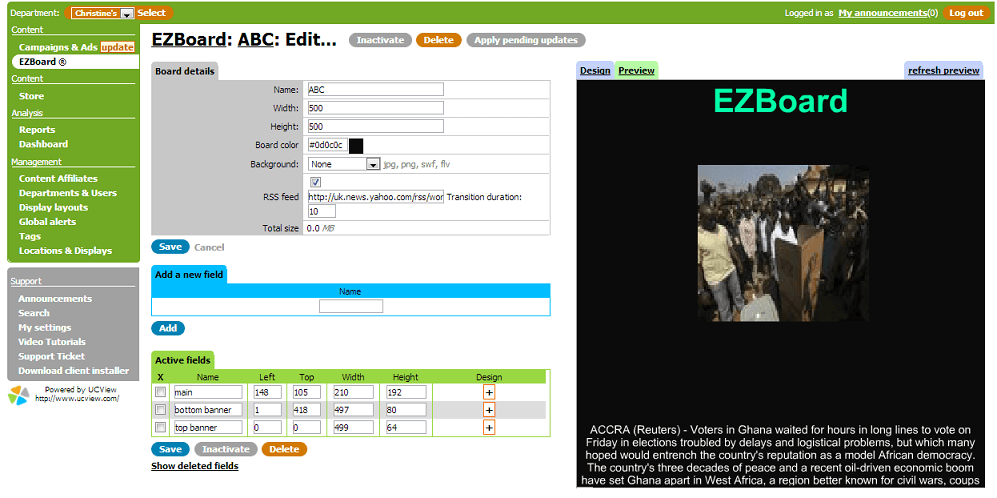997x498 pixels.
Task: Cancel board details editing
Action: click(x=209, y=247)
